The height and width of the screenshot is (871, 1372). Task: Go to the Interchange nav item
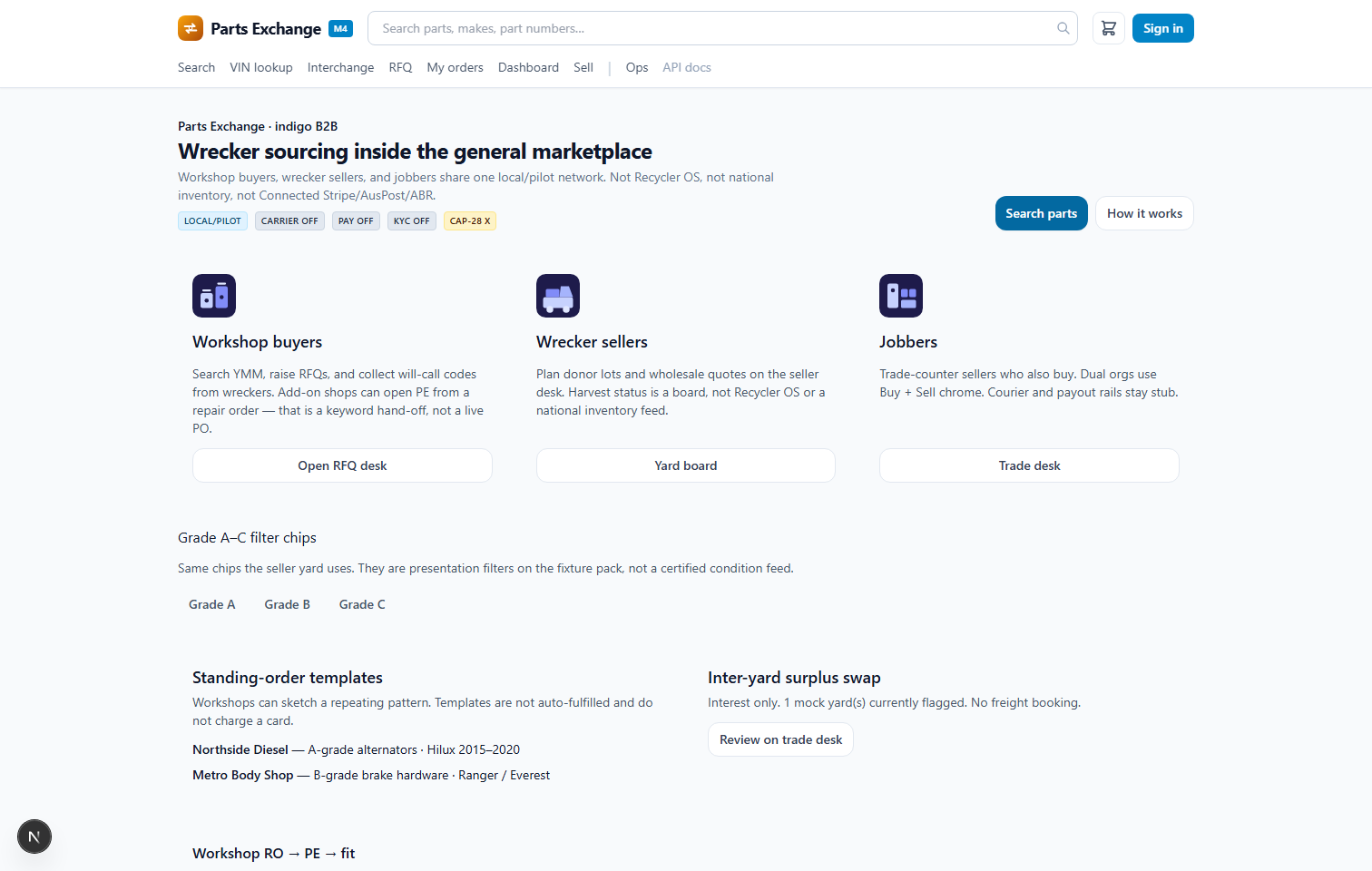point(340,67)
